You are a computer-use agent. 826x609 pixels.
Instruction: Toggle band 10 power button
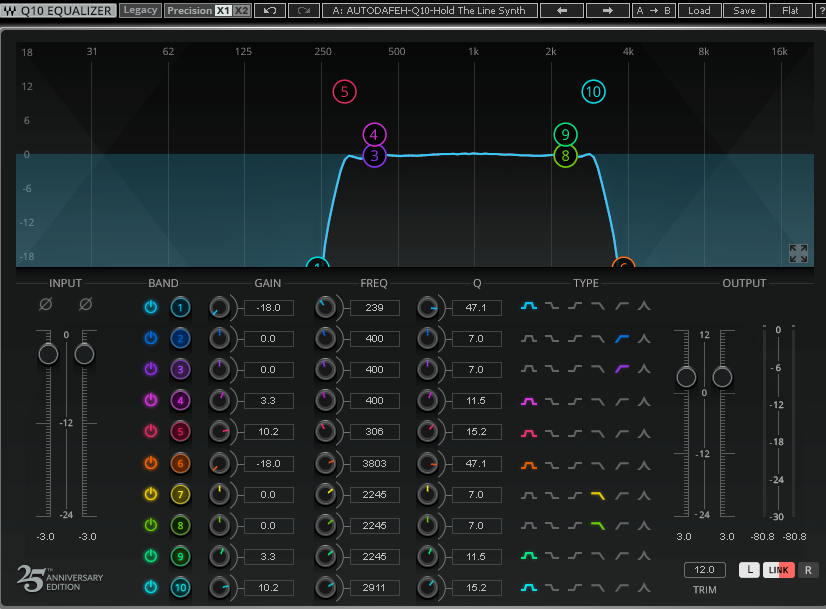pyautogui.click(x=151, y=587)
